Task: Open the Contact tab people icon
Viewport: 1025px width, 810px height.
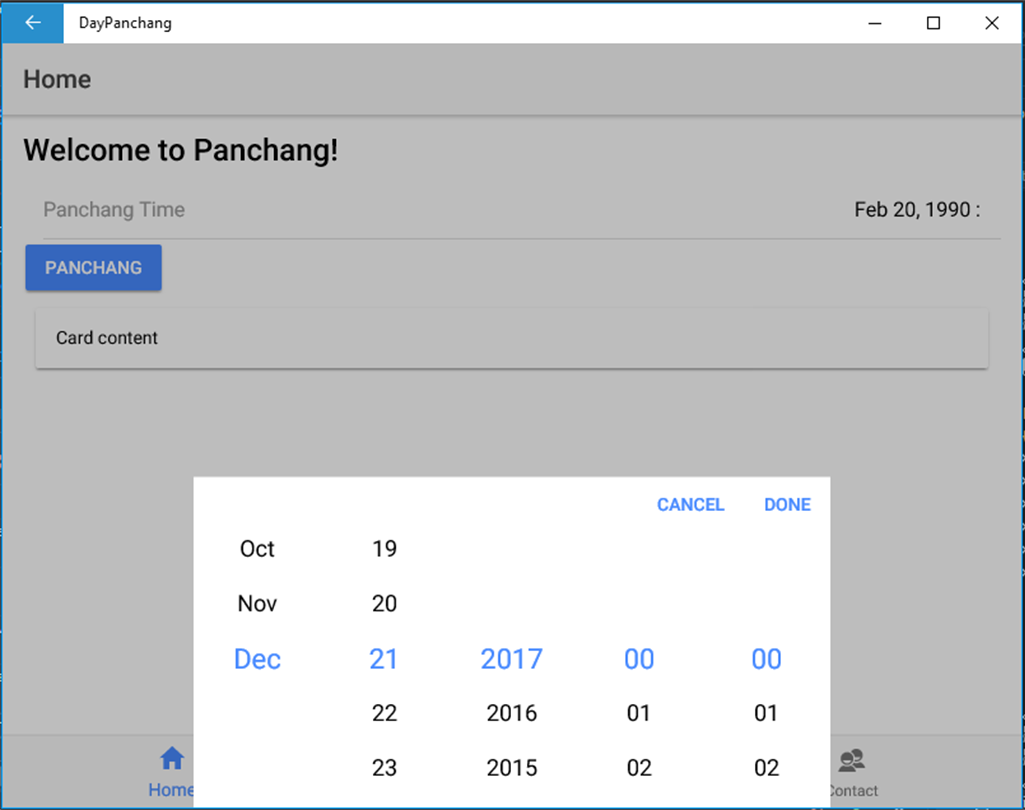Action: [851, 761]
